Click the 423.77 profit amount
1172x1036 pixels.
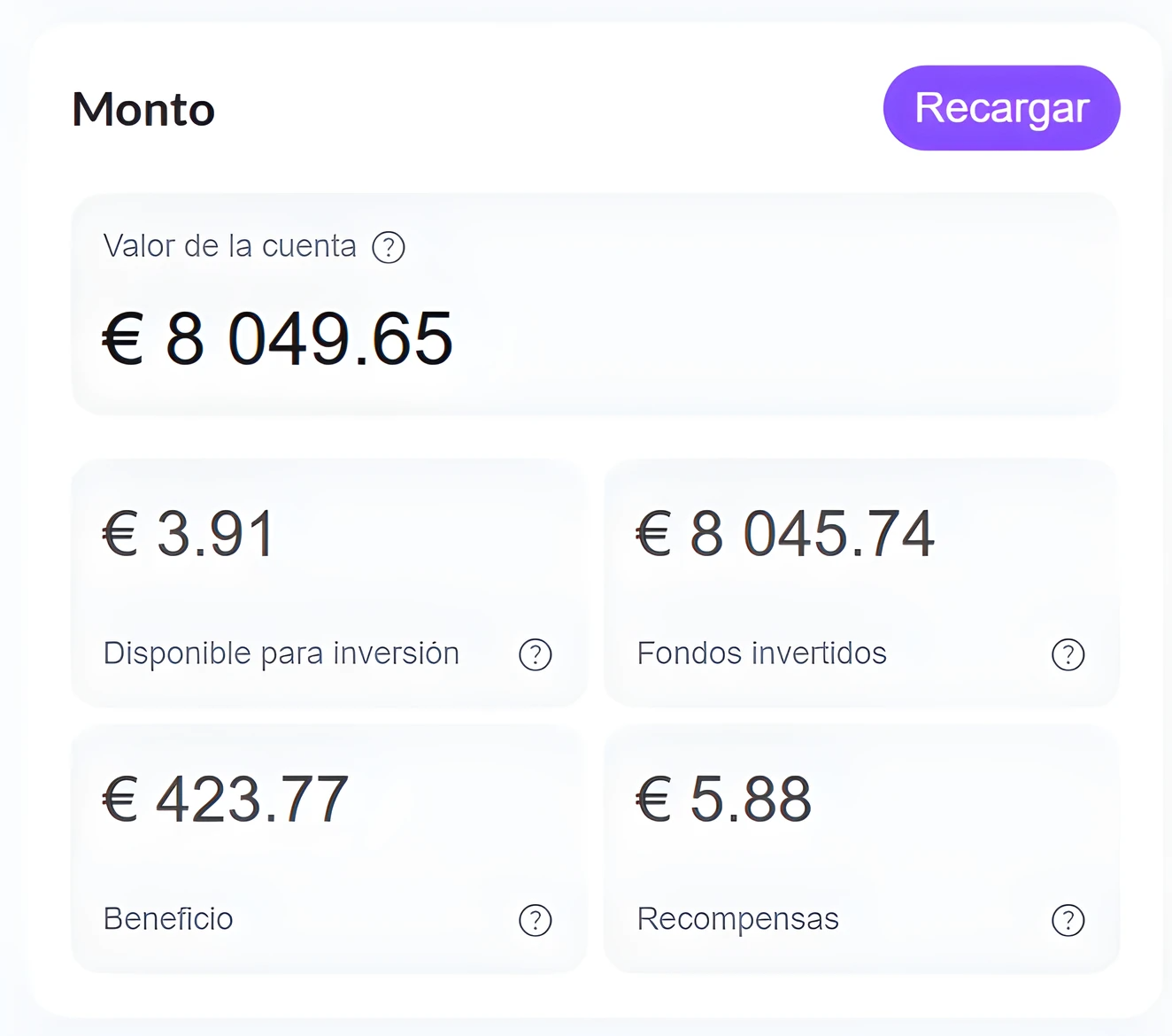(x=252, y=800)
